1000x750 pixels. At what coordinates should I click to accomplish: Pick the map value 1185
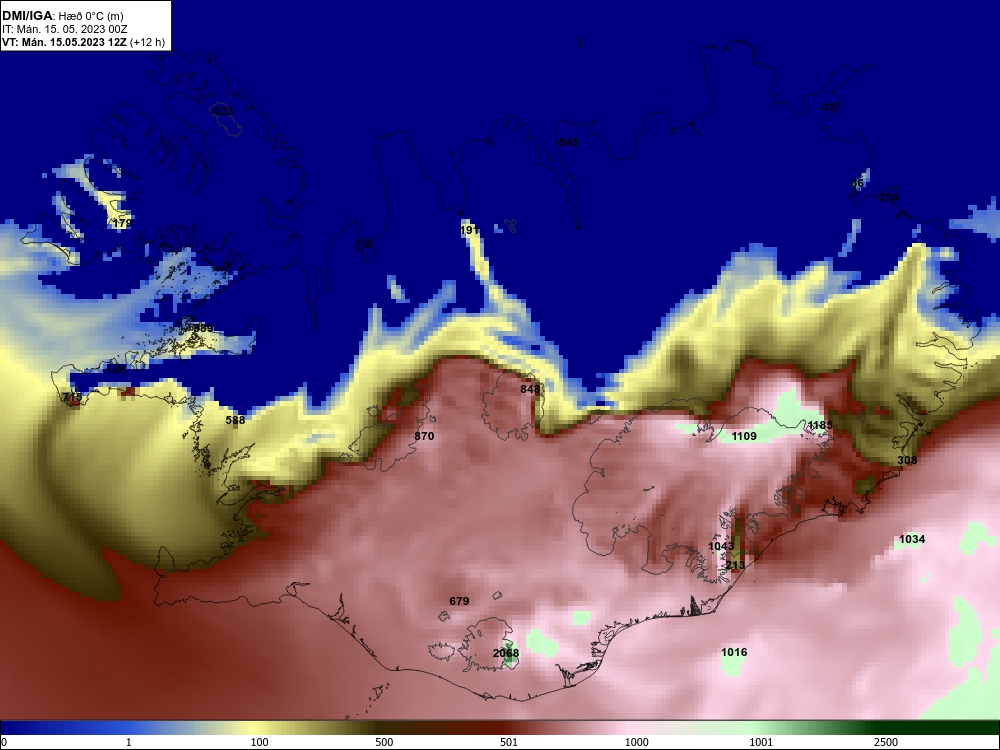(x=820, y=425)
